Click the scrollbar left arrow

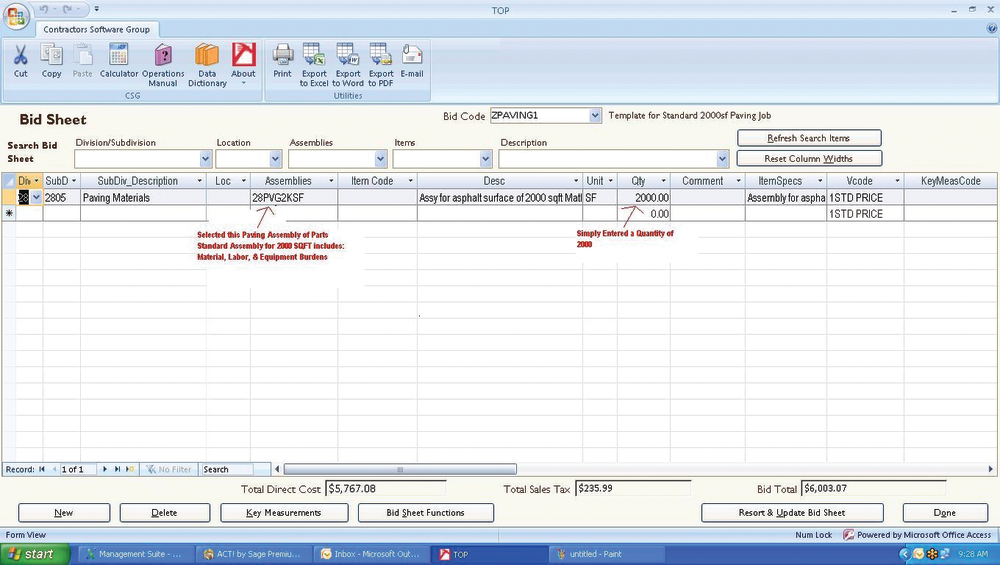[x=277, y=469]
